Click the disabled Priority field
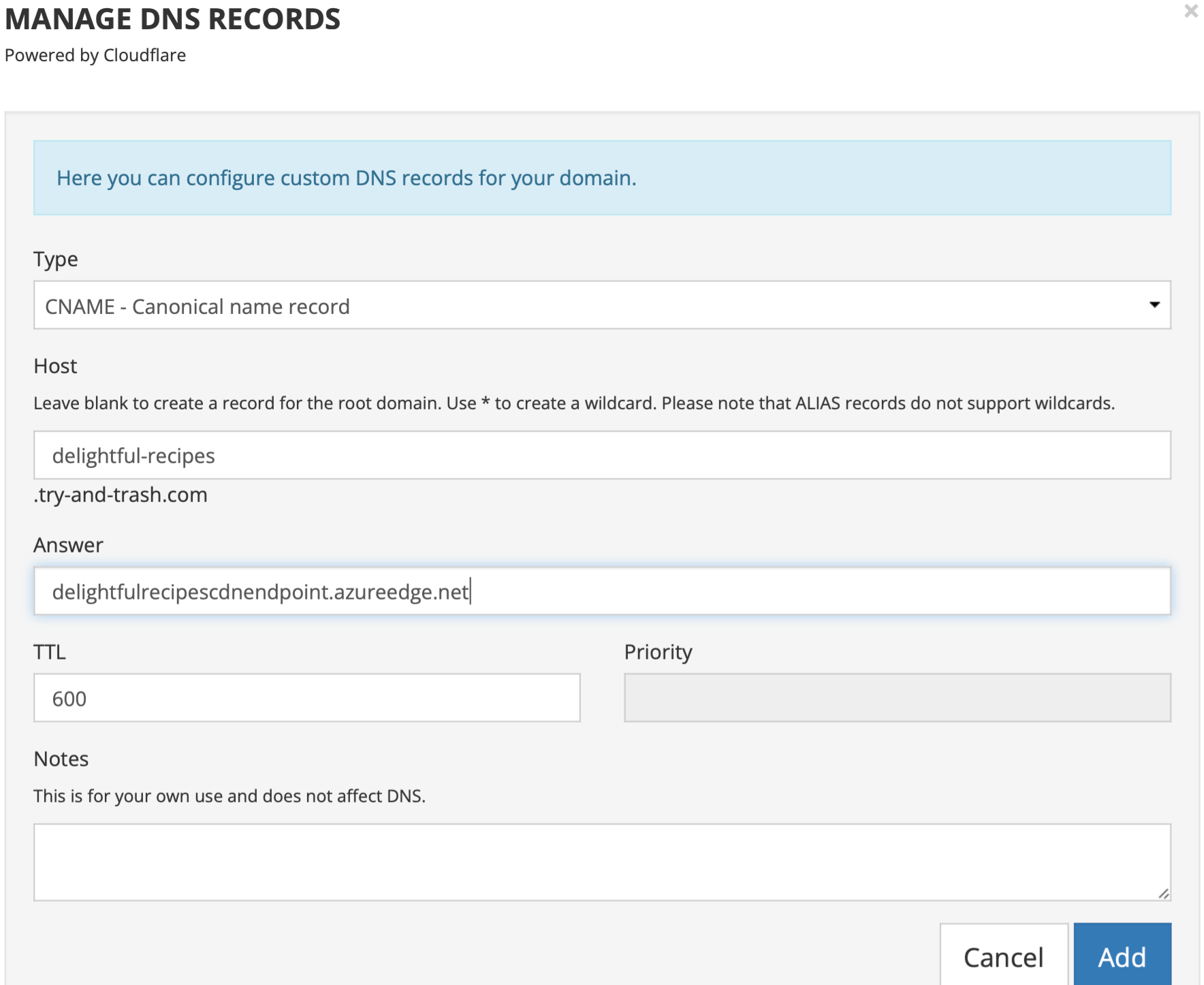The height and width of the screenshot is (985, 1204). tap(898, 698)
